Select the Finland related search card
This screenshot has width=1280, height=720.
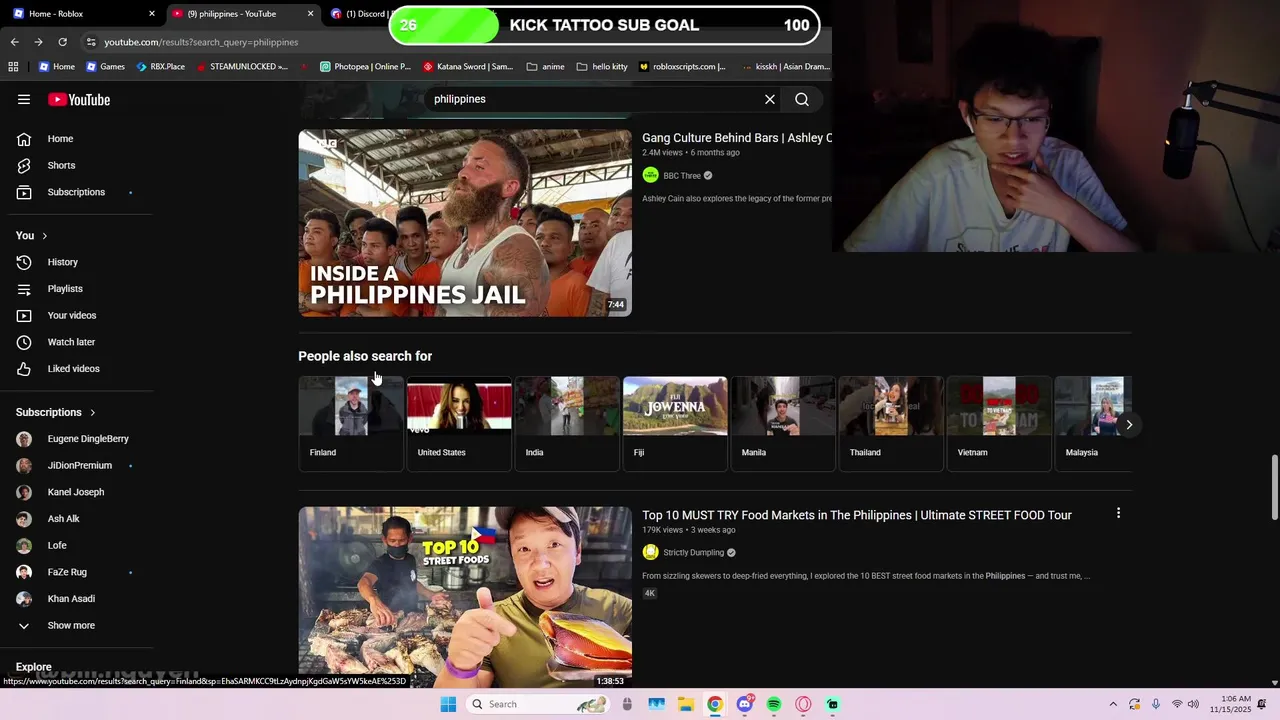click(351, 423)
